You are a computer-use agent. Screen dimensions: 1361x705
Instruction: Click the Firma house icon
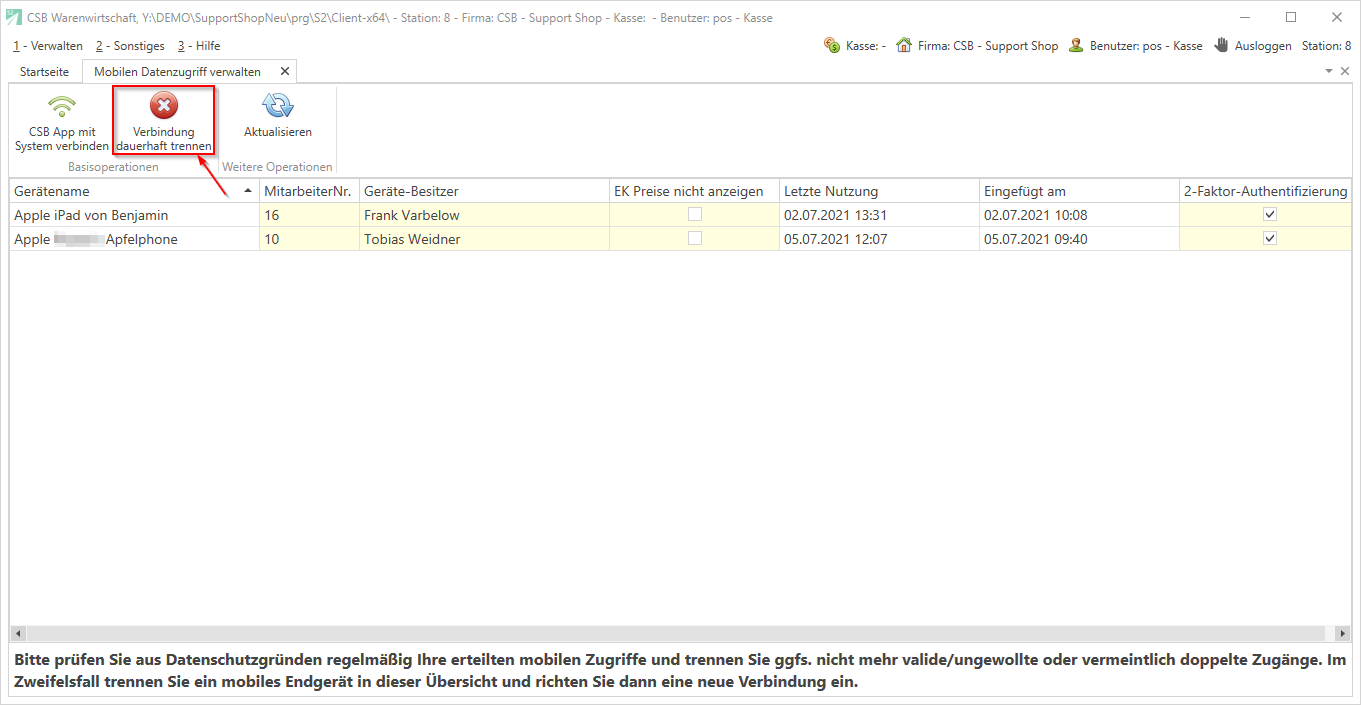pyautogui.click(x=904, y=45)
